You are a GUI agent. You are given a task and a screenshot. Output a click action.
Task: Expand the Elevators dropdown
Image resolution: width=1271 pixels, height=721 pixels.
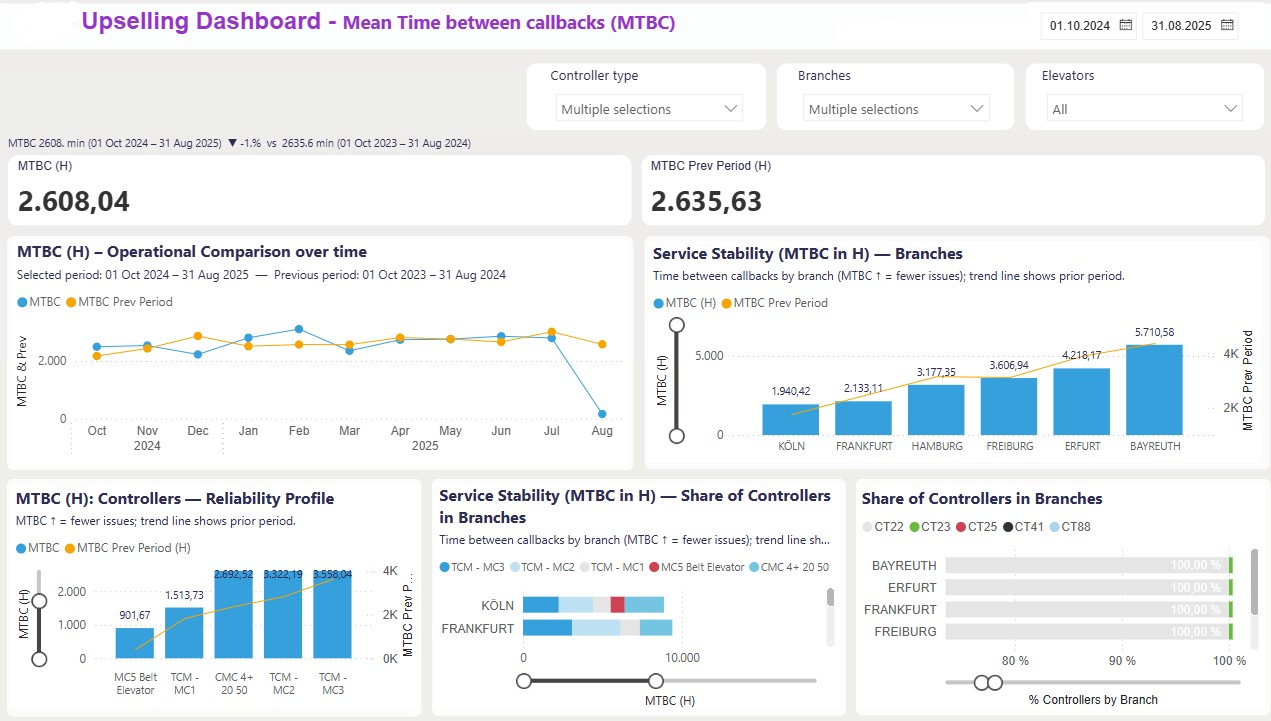1144,109
